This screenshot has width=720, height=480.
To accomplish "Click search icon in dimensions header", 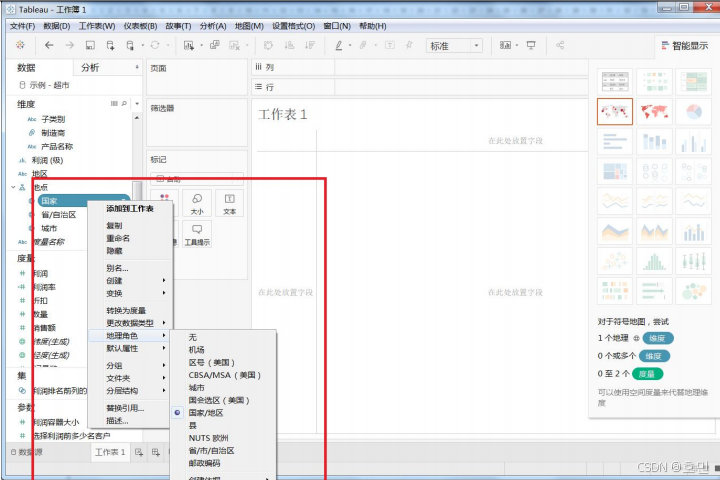I will click(x=124, y=104).
